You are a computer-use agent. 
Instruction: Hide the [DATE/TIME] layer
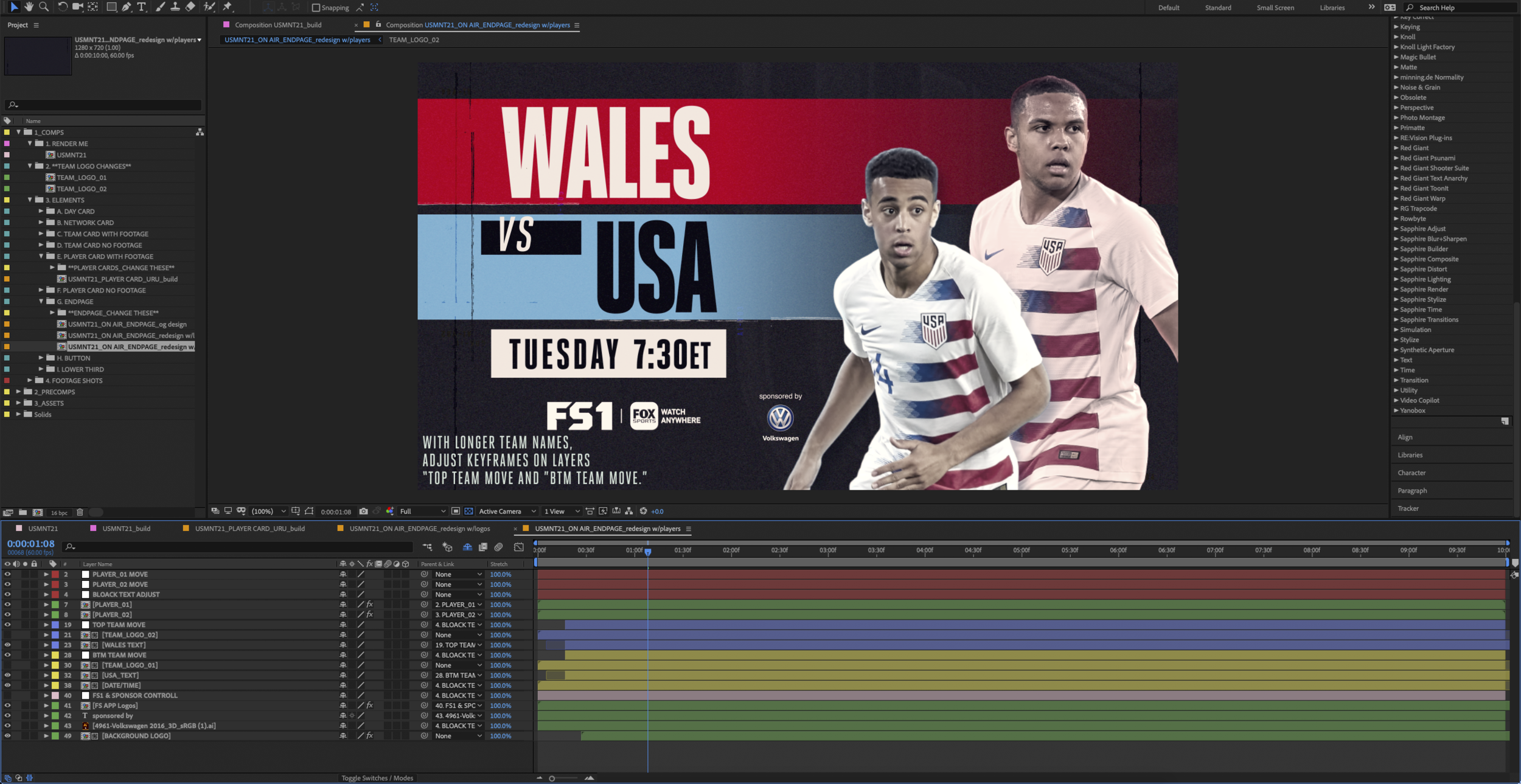7,685
